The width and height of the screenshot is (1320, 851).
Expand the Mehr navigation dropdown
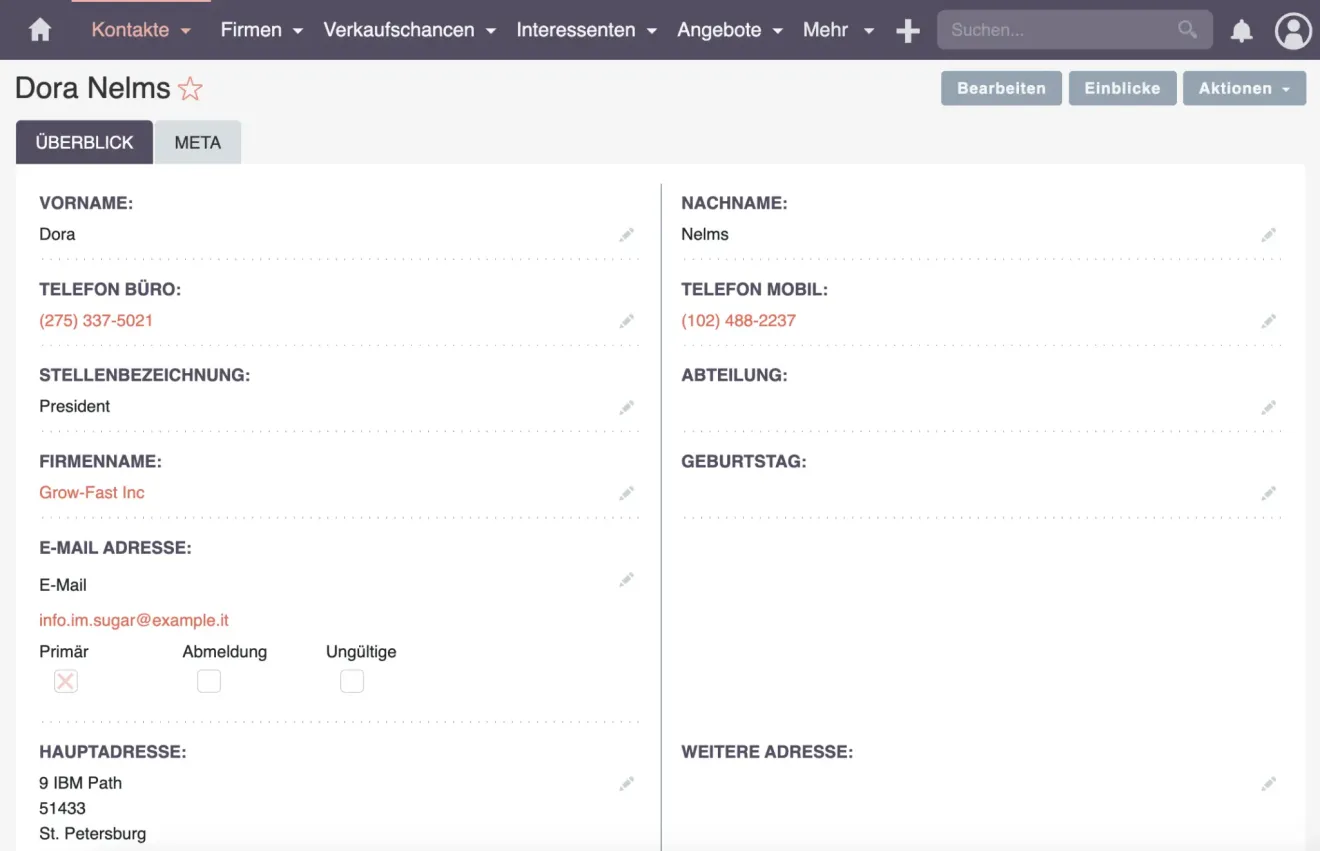(x=838, y=30)
